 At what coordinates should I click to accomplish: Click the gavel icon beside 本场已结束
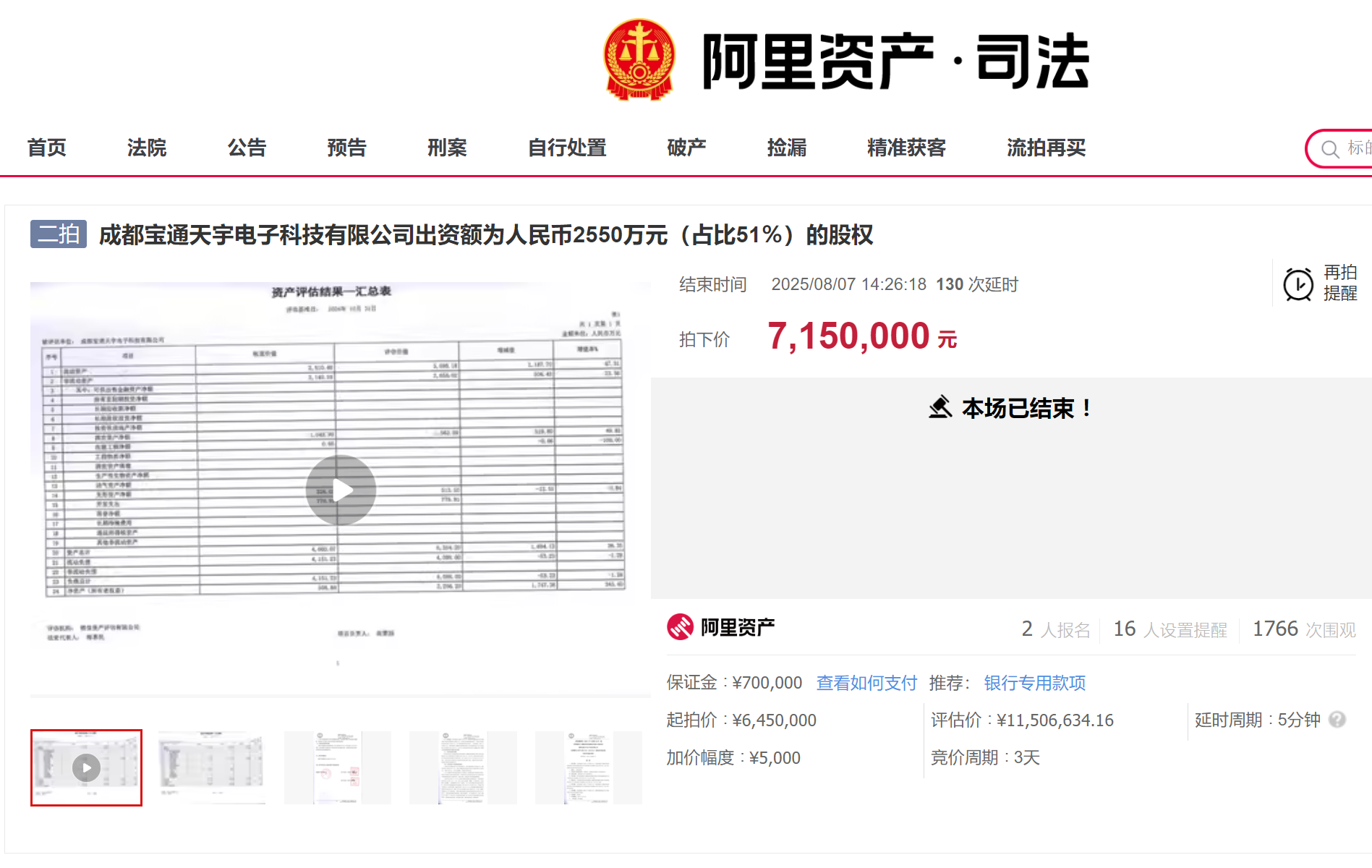(940, 407)
